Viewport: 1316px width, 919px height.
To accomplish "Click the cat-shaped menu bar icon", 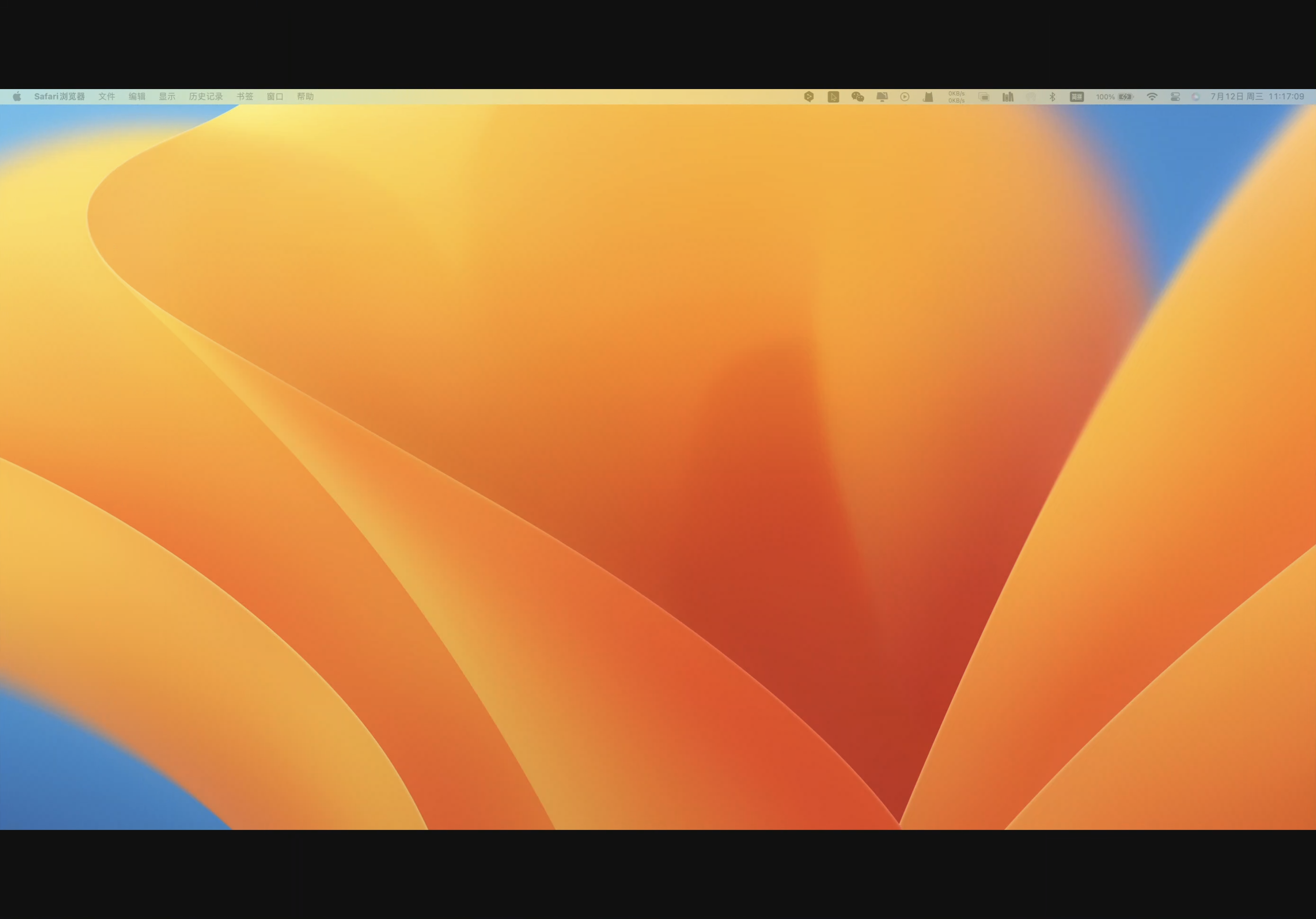I will [928, 97].
